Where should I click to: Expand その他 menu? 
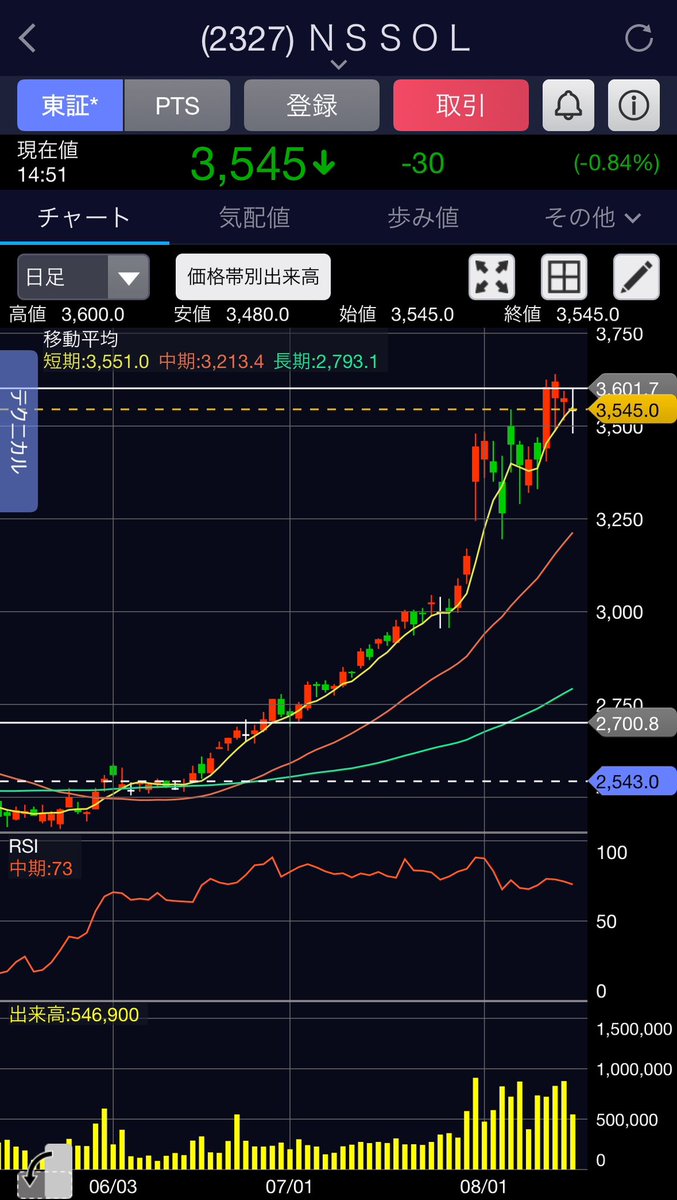592,217
